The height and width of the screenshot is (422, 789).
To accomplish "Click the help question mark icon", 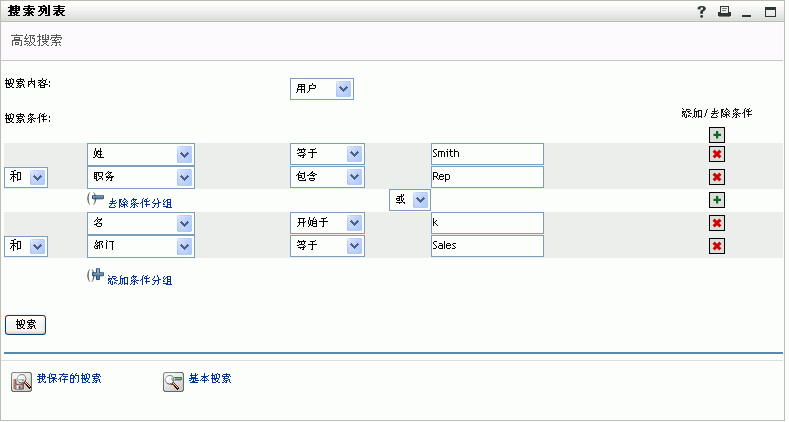I will click(x=702, y=12).
